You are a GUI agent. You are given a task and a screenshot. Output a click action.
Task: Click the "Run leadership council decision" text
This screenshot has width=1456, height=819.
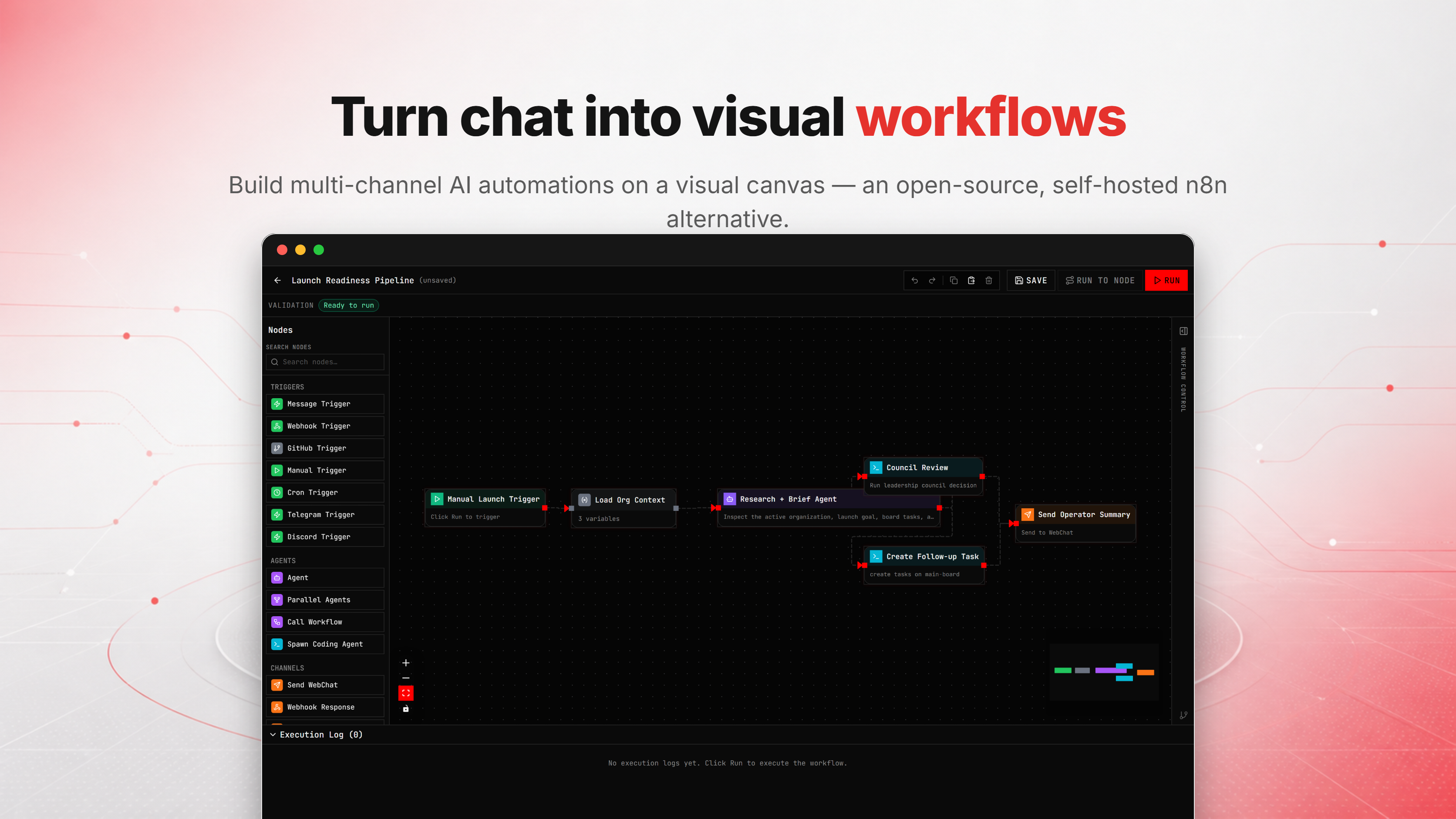[923, 485]
